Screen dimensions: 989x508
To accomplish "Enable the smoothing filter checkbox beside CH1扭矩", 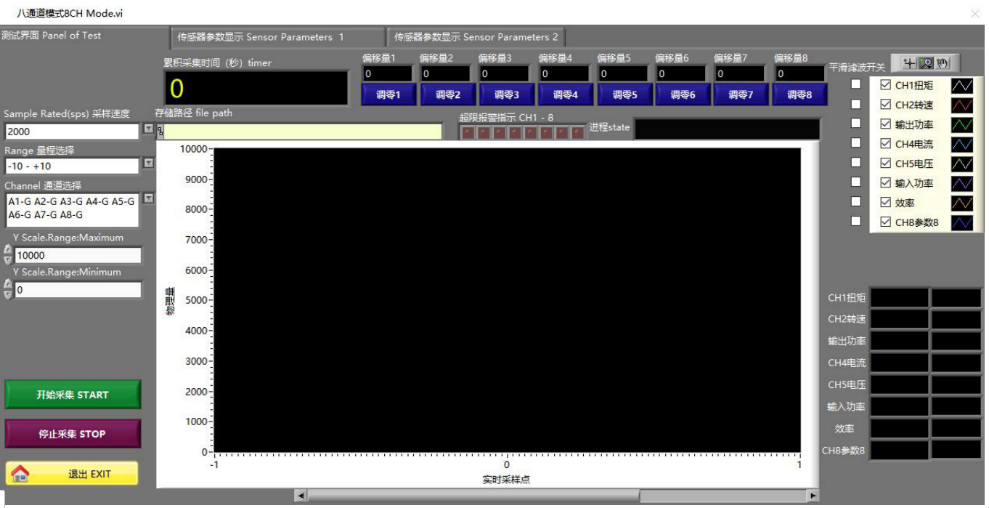I will pyautogui.click(x=855, y=86).
